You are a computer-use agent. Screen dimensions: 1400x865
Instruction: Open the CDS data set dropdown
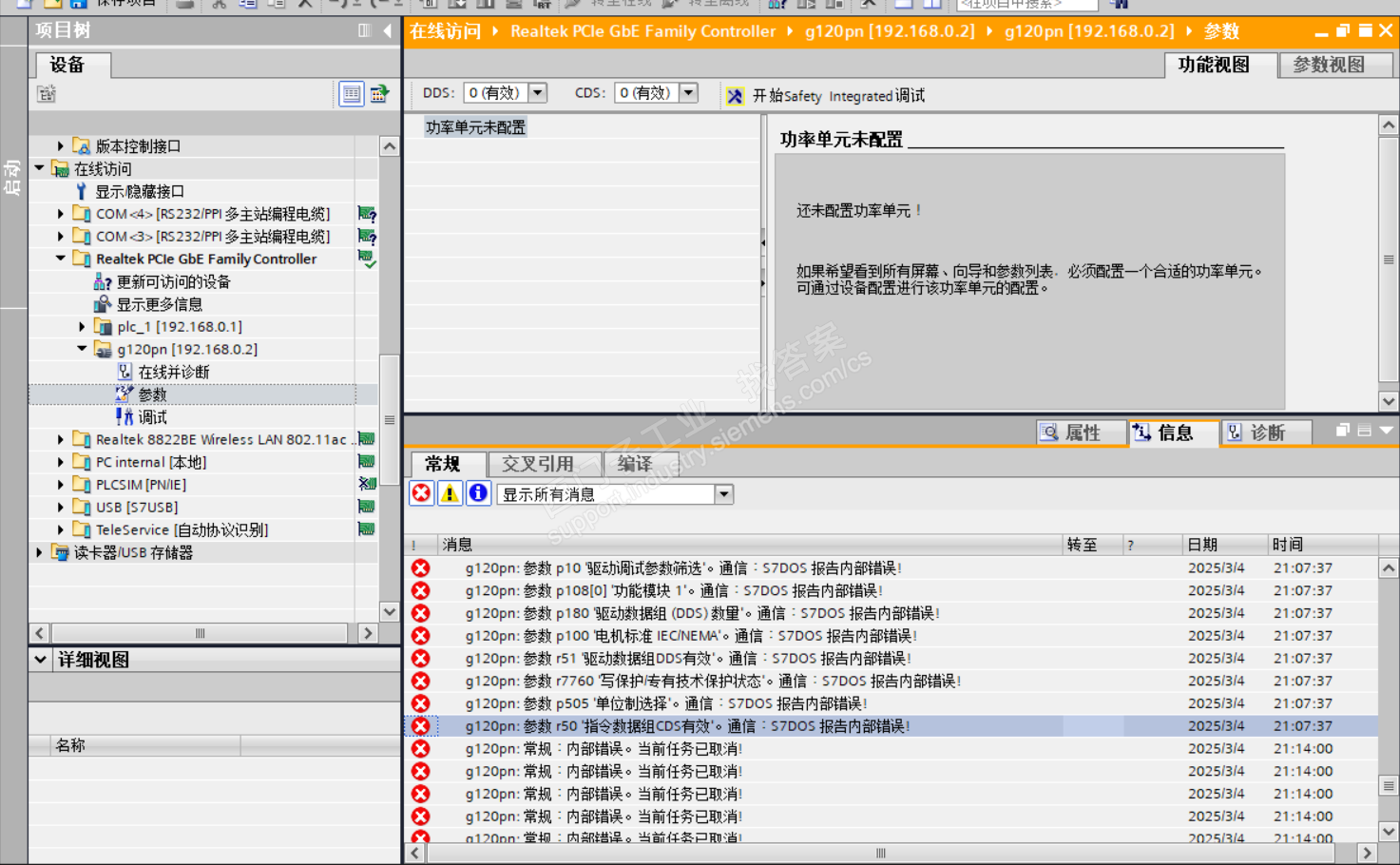[689, 93]
